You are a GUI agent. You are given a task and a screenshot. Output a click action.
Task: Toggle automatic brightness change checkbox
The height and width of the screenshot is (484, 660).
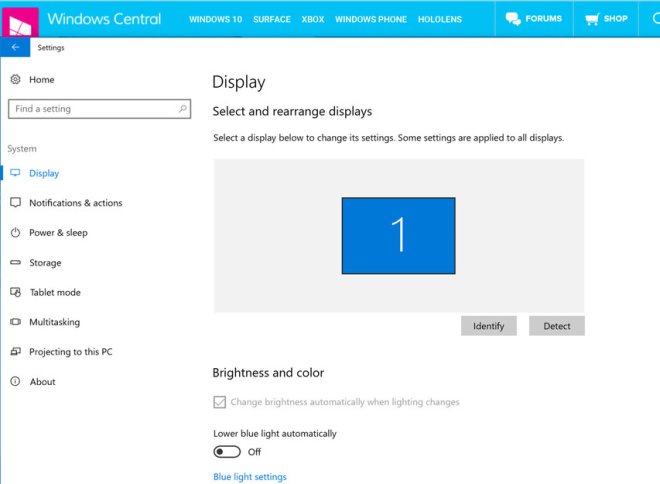[x=219, y=402]
